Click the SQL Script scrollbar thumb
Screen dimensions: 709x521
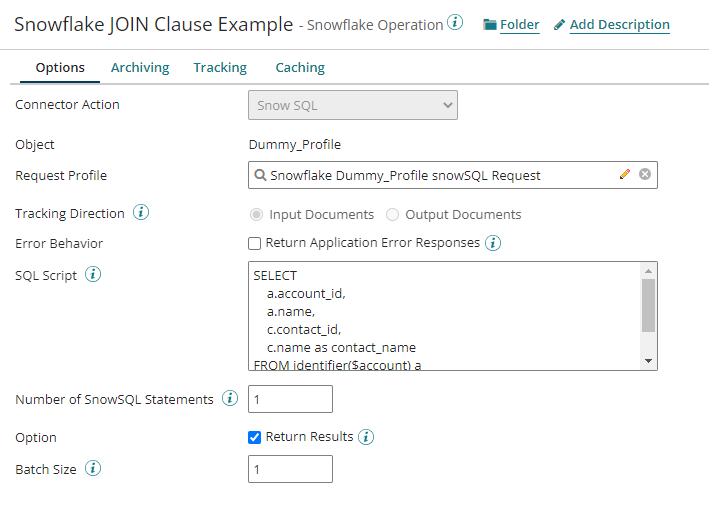click(x=648, y=305)
